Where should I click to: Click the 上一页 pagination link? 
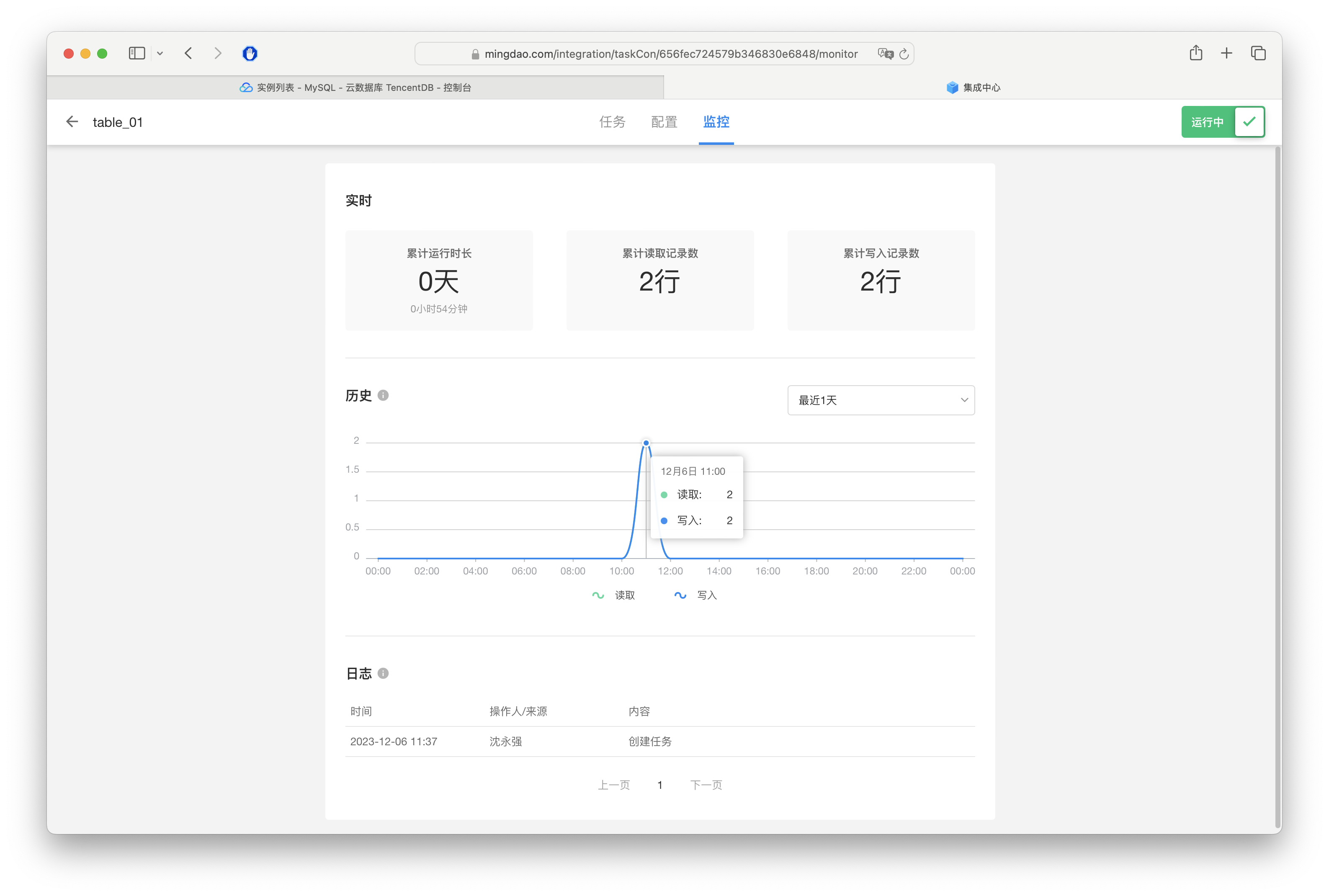(614, 785)
